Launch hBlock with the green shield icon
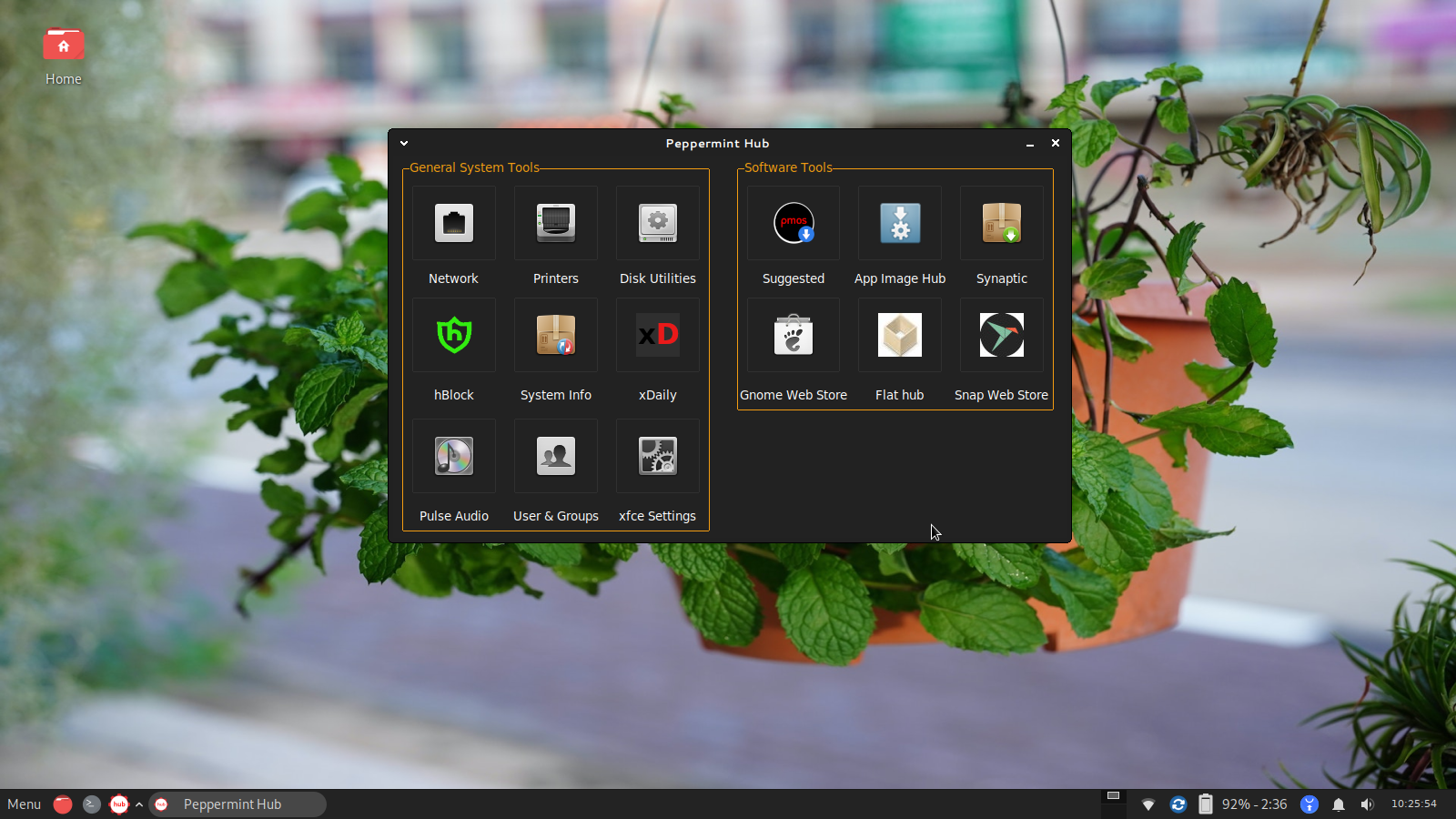The image size is (1456, 819). click(454, 335)
